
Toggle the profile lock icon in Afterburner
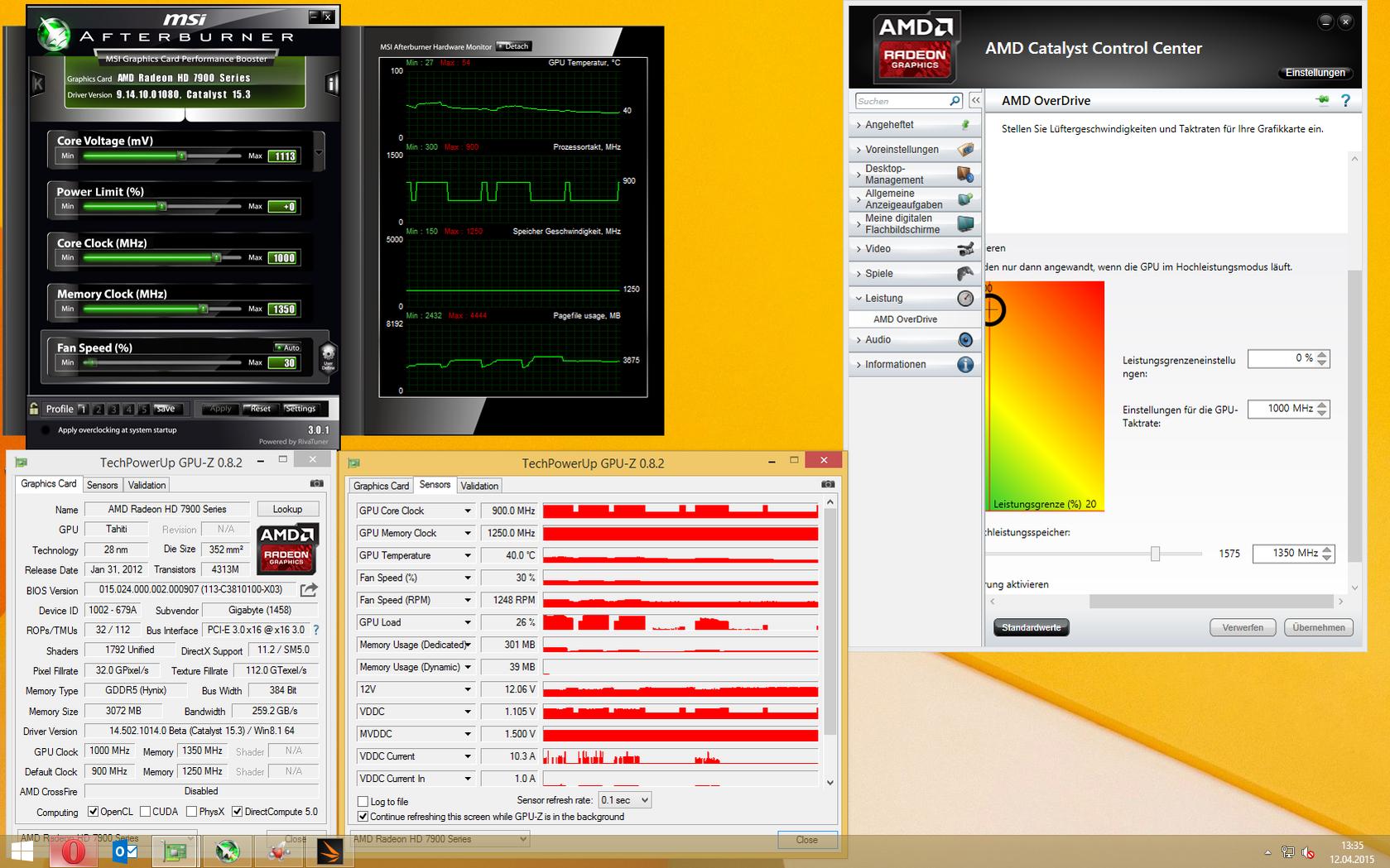click(34, 408)
